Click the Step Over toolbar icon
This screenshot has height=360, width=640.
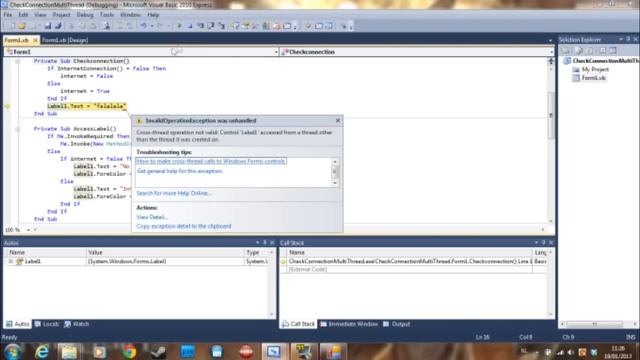[211, 26]
